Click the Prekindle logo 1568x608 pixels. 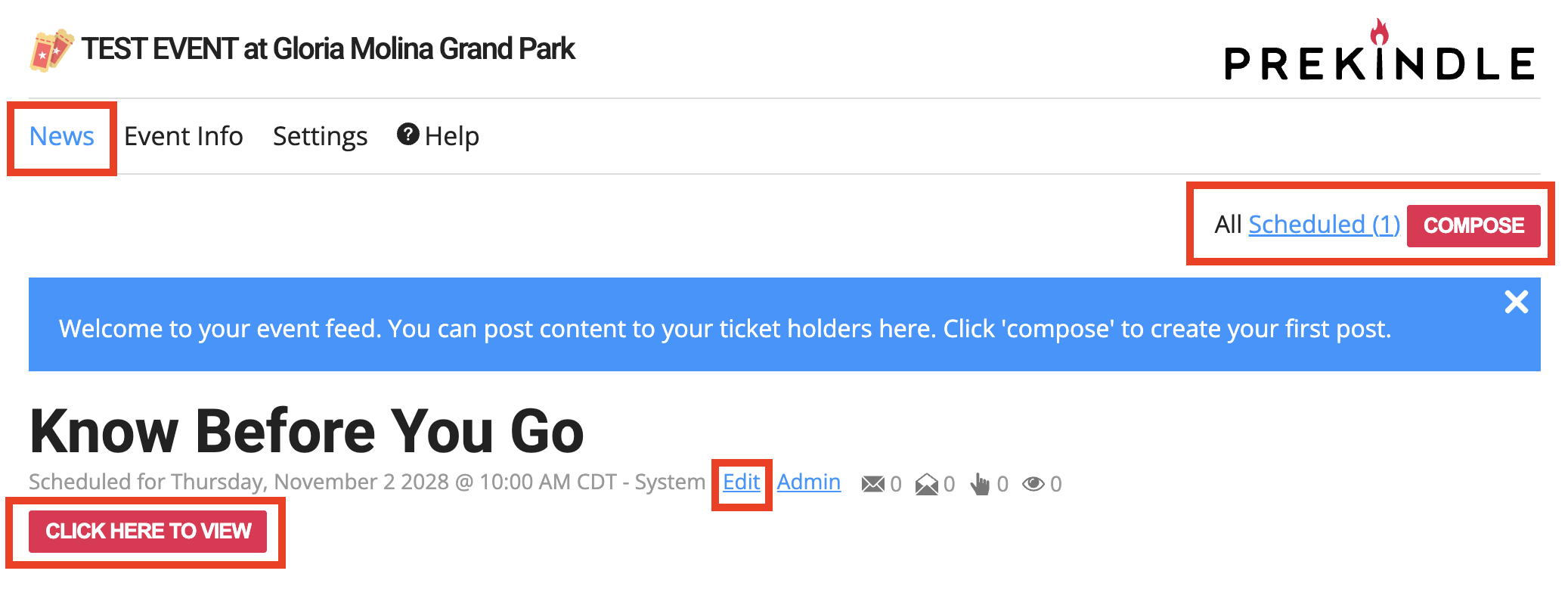(1380, 51)
